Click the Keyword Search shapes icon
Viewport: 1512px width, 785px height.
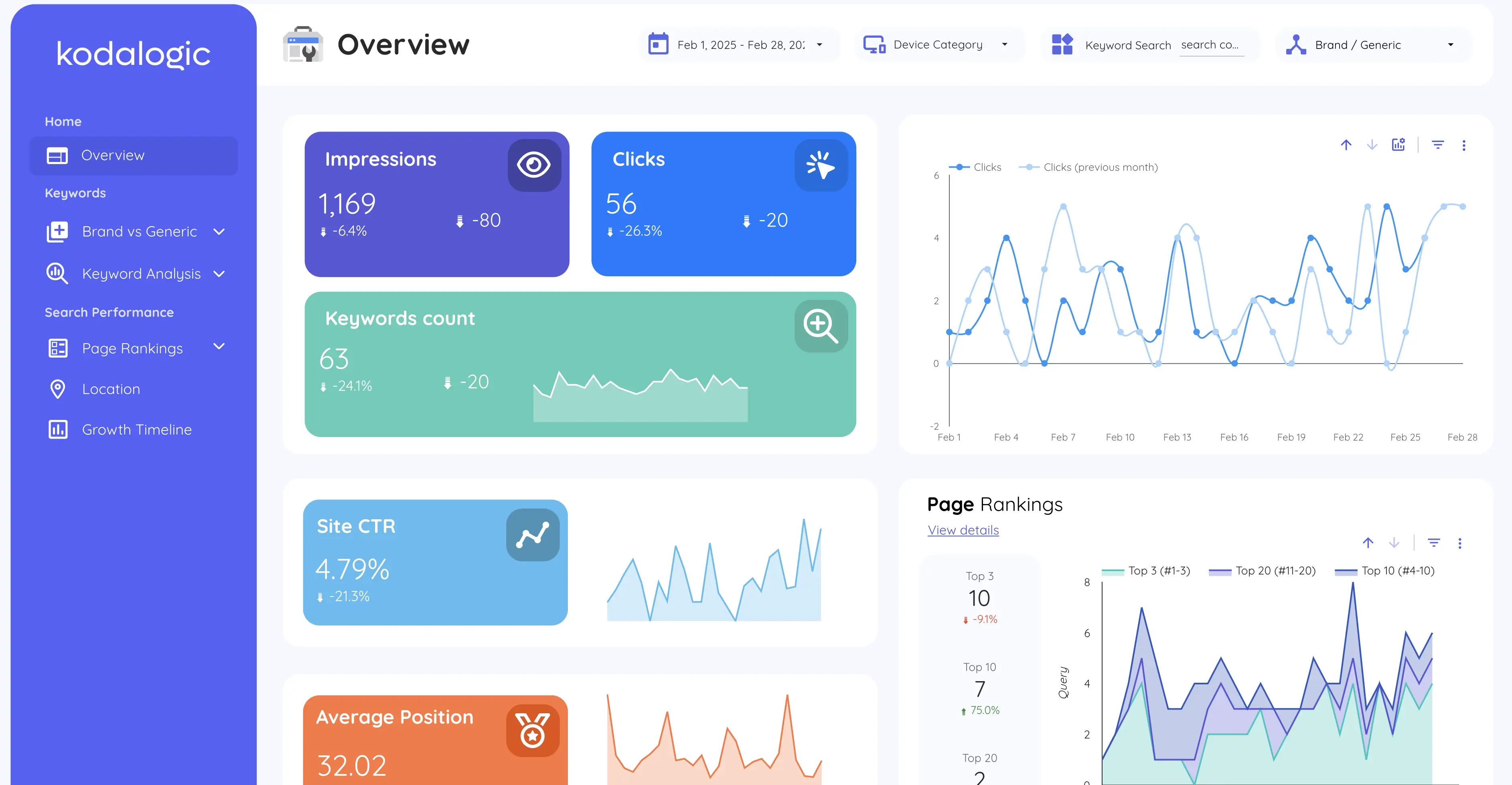click(x=1062, y=45)
